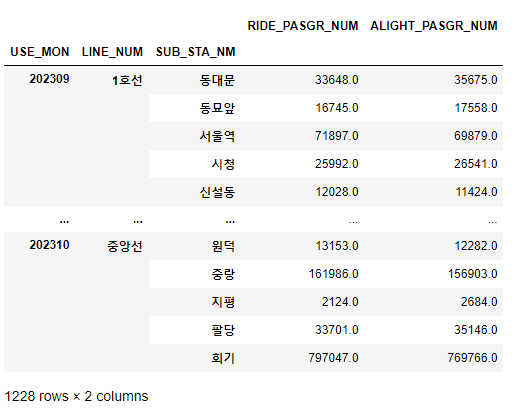Select the 202309 month index cell

pos(49,79)
